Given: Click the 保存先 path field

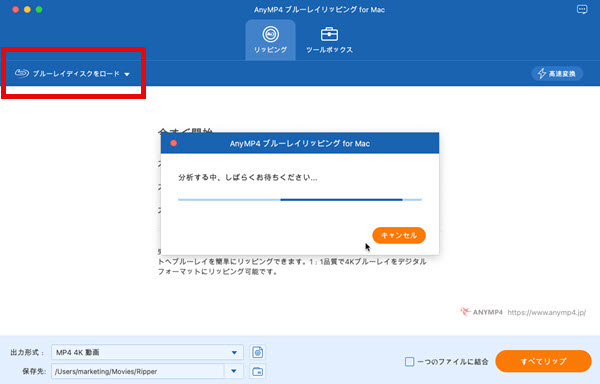Looking at the screenshot, I should click(x=138, y=371).
